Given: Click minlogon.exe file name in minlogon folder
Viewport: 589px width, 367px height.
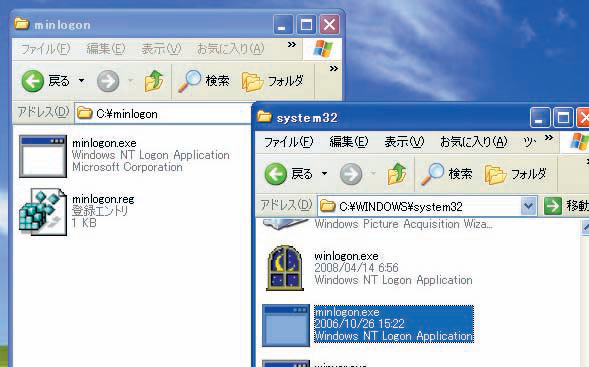Looking at the screenshot, I should 104,143.
